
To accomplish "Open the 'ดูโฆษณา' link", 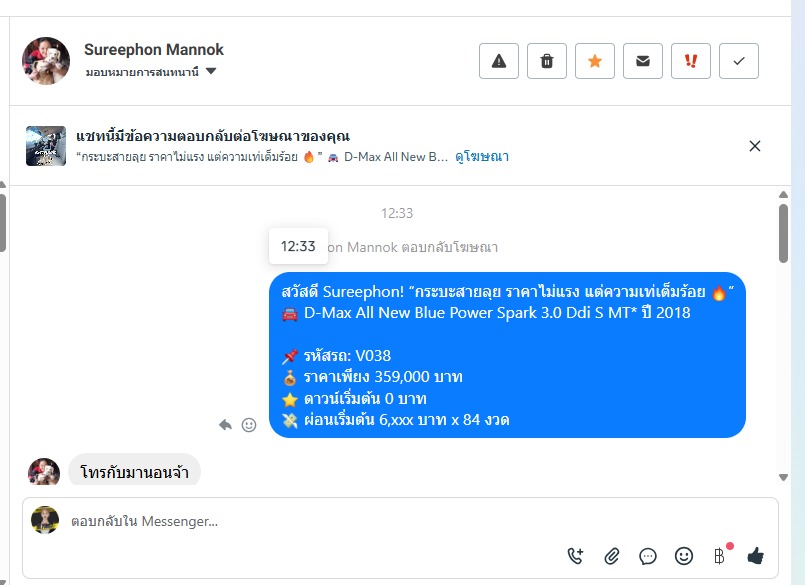I will (482, 157).
